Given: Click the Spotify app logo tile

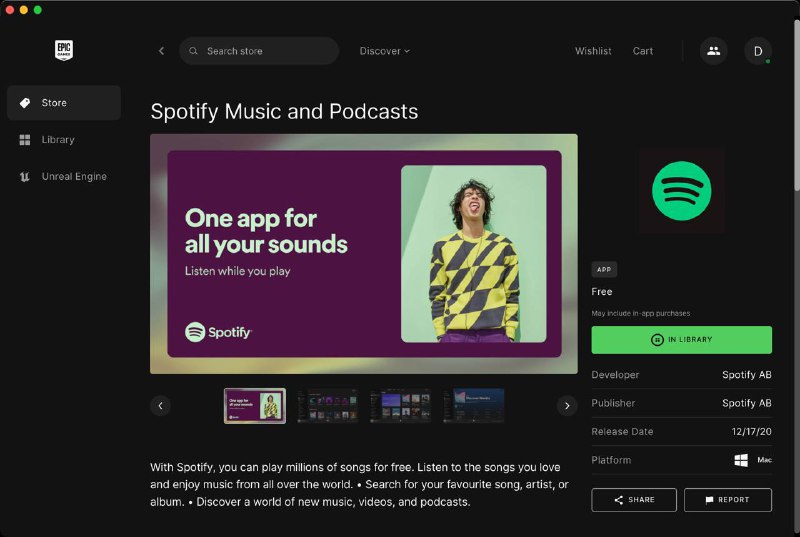Looking at the screenshot, I should [x=681, y=191].
